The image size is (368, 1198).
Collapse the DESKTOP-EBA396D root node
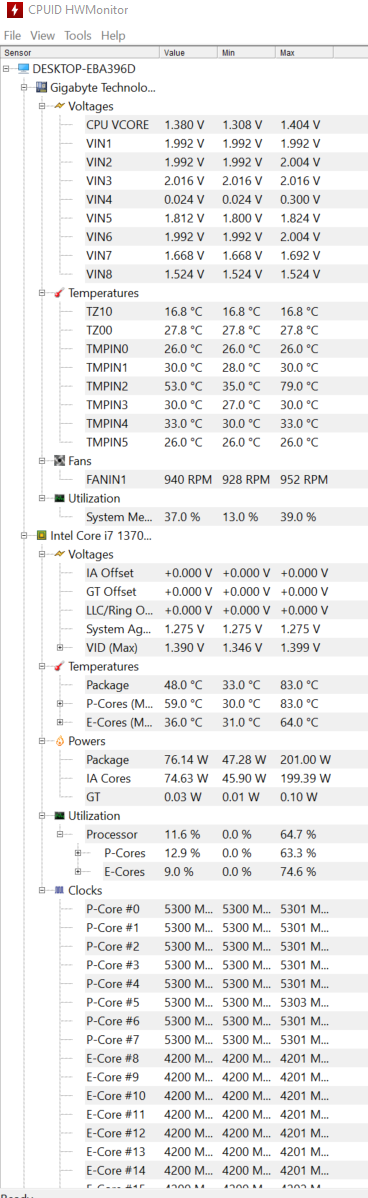pyautogui.click(x=6, y=69)
